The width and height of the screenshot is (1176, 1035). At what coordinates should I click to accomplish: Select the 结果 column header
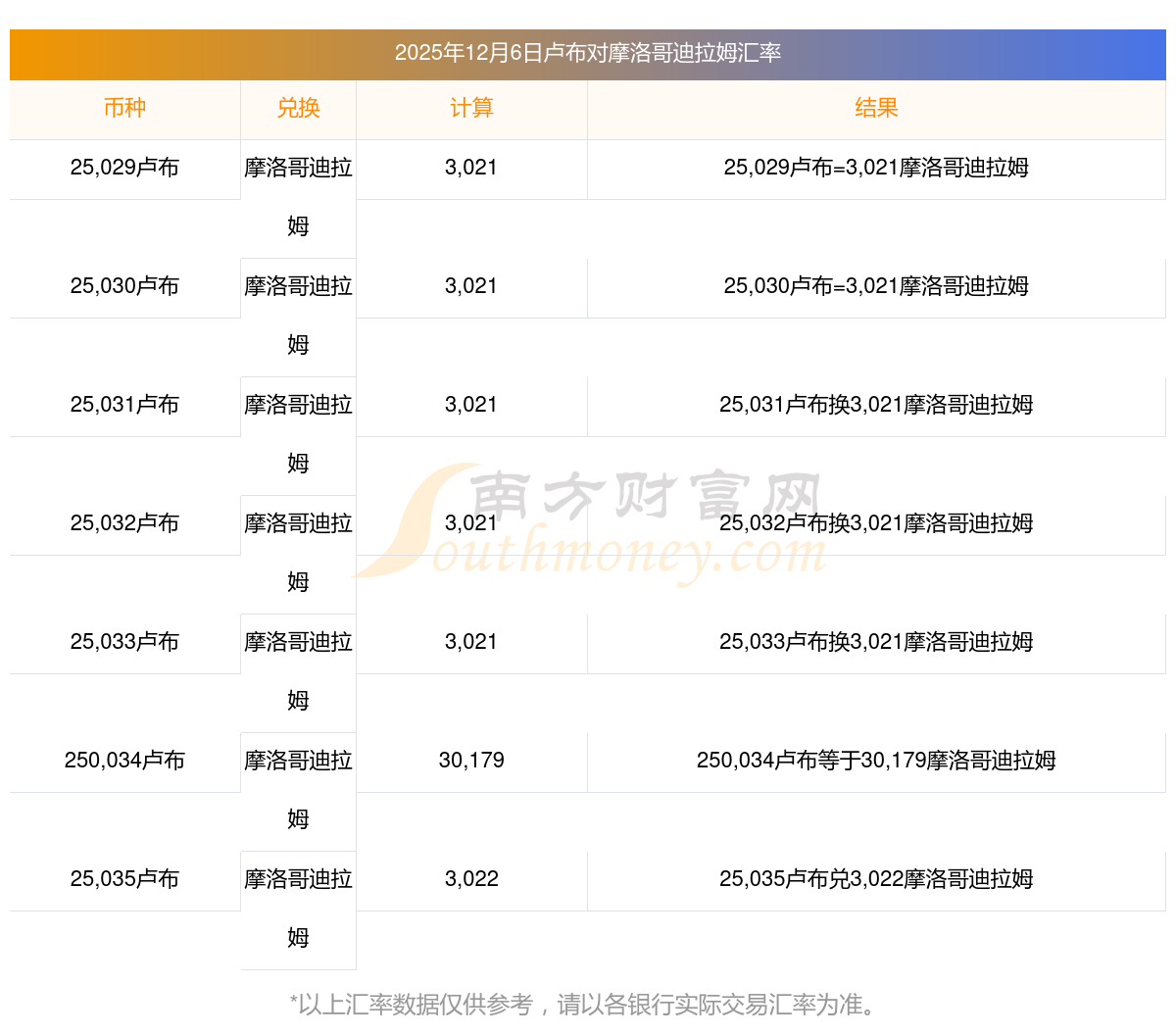[876, 108]
